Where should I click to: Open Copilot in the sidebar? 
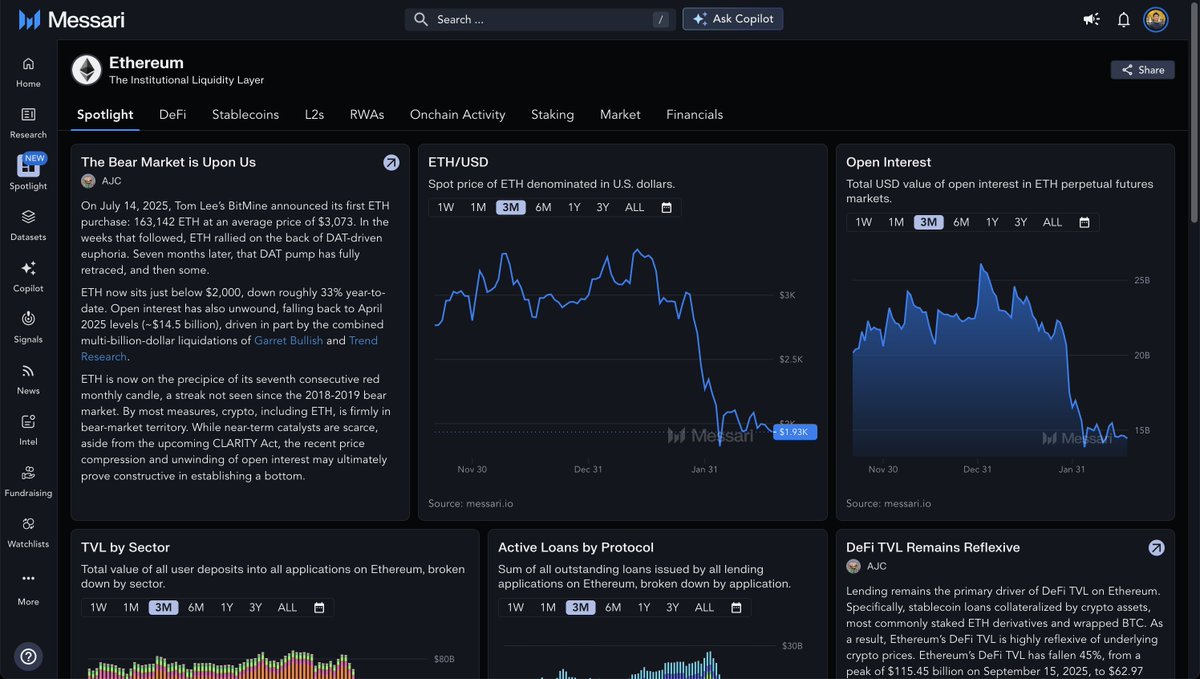[28, 277]
